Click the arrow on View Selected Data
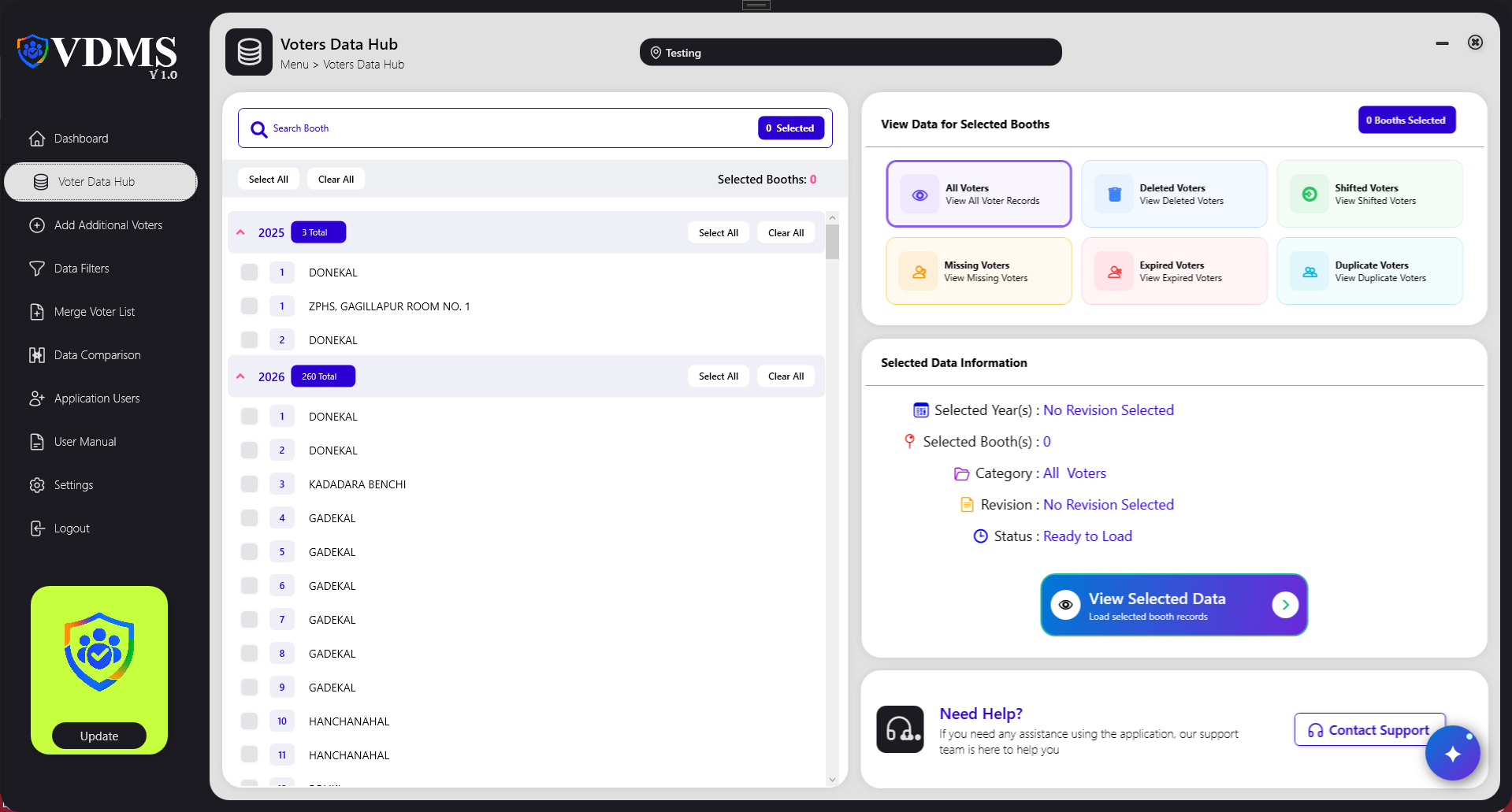 pos(1285,605)
